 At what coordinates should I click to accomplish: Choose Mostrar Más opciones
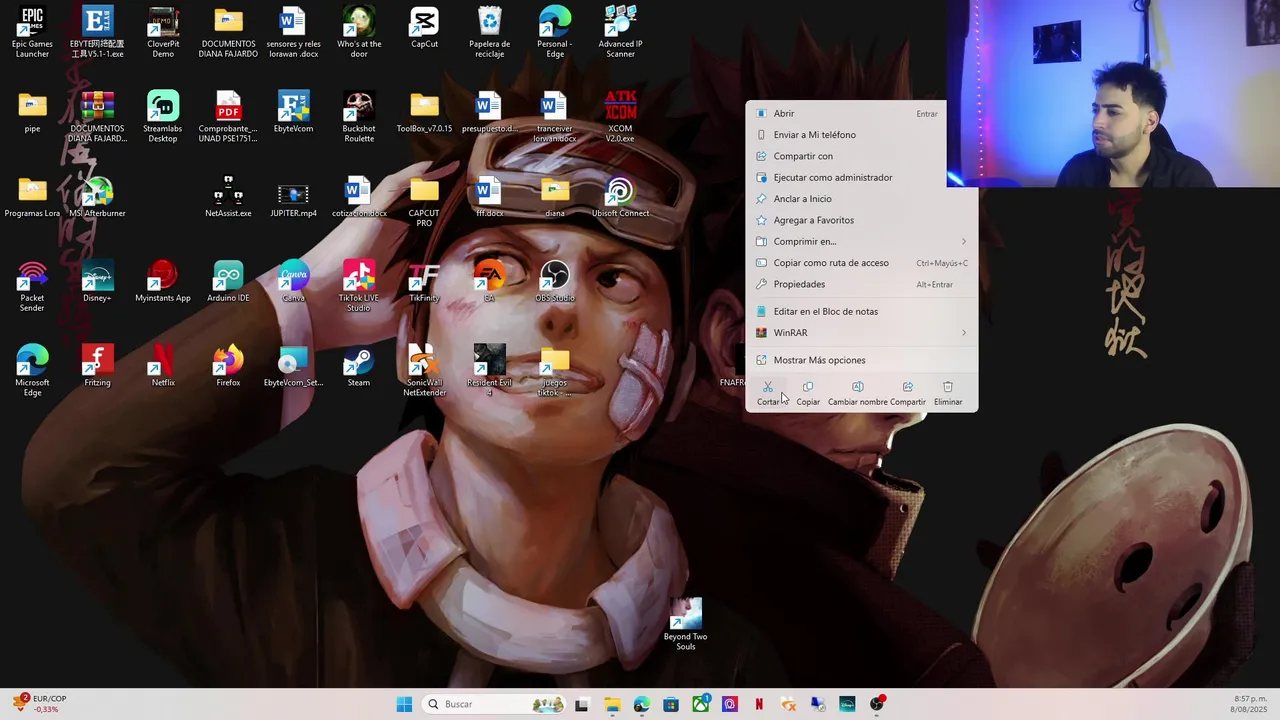[860, 360]
